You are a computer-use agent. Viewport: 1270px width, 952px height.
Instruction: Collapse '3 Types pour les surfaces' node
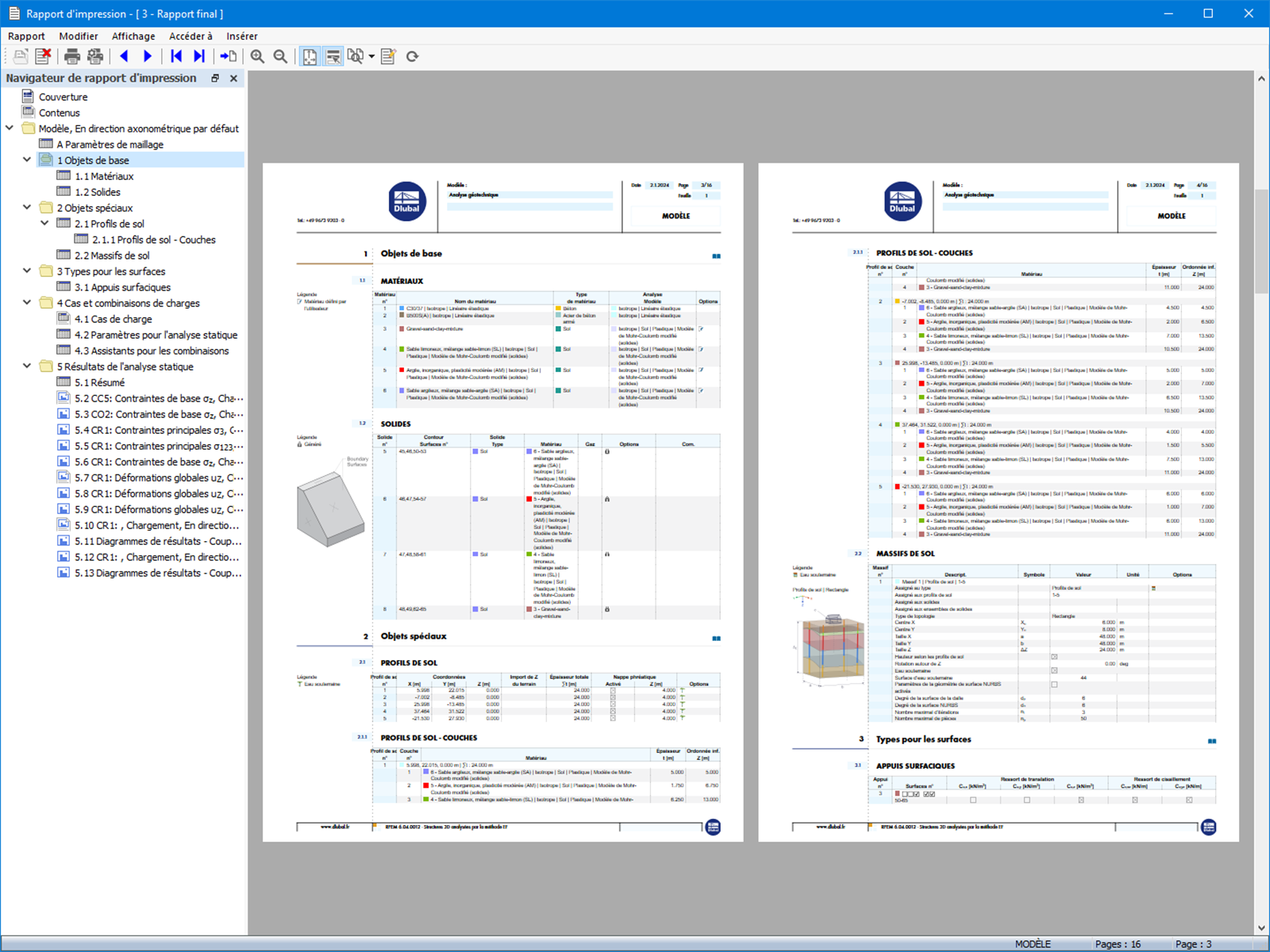[27, 271]
